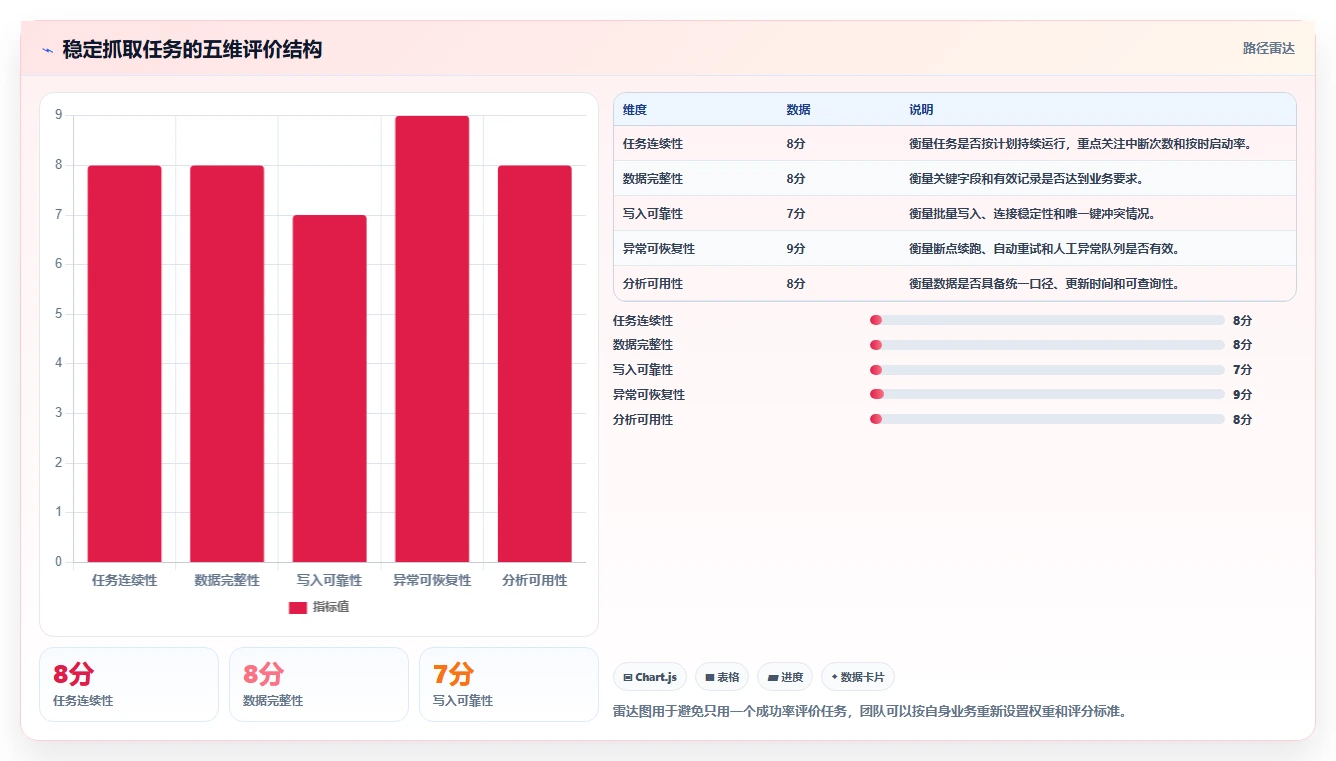Screen dimensions: 1336x761
Task: Click the 异常可恢复性 bar in chart
Action: tap(432, 339)
